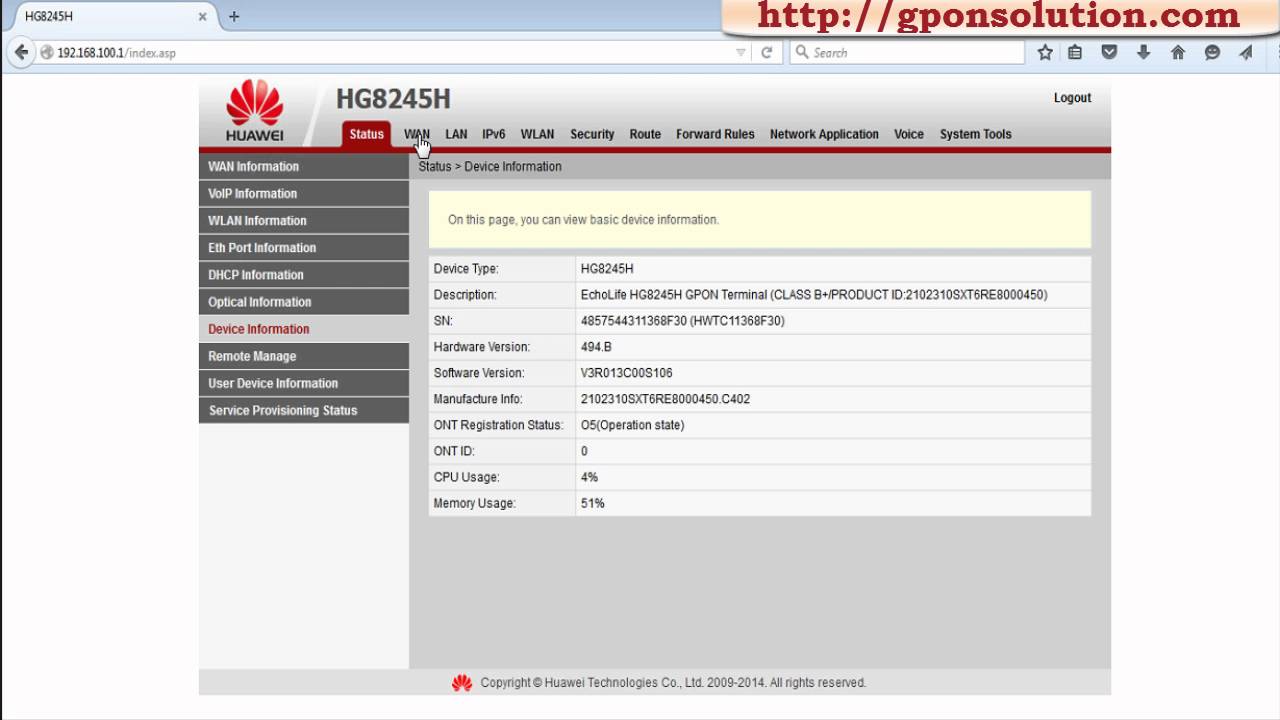This screenshot has height=720, width=1280.
Task: Open Service Provisioning Status in the sidebar
Action: [304, 410]
